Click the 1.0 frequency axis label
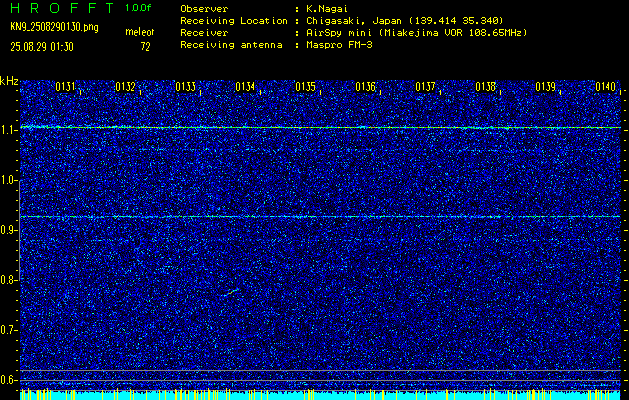This screenshot has height=400, width=629. (9, 181)
